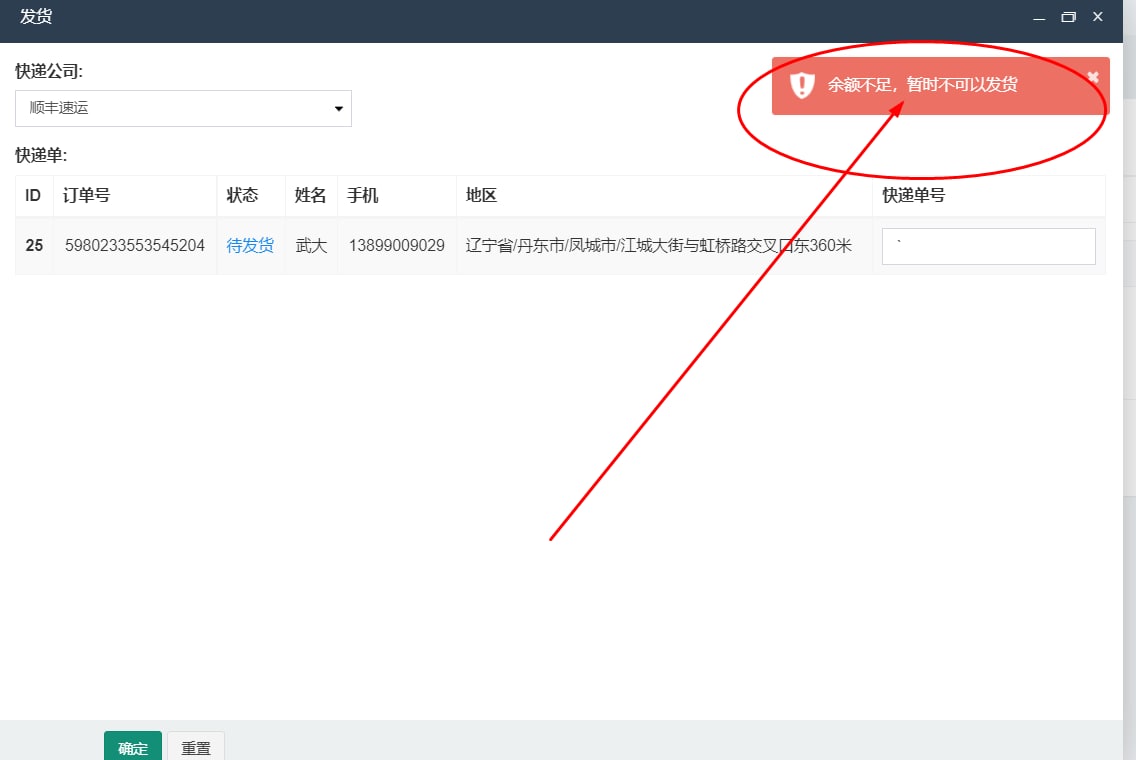Click the shield warning icon in alert
Image resolution: width=1136 pixels, height=760 pixels.
pos(802,86)
